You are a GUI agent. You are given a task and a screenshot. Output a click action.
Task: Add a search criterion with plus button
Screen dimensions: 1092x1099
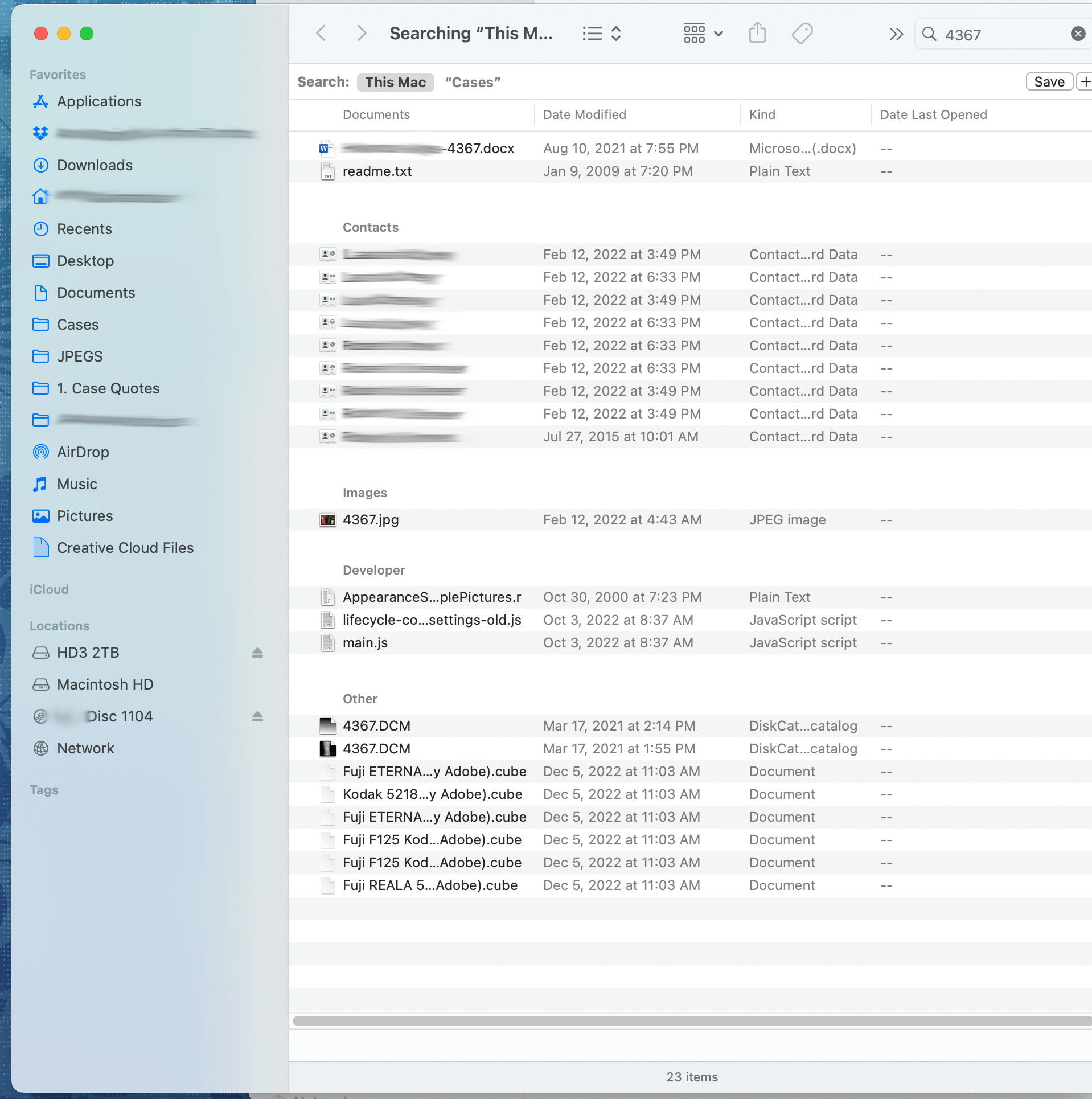(x=1085, y=82)
